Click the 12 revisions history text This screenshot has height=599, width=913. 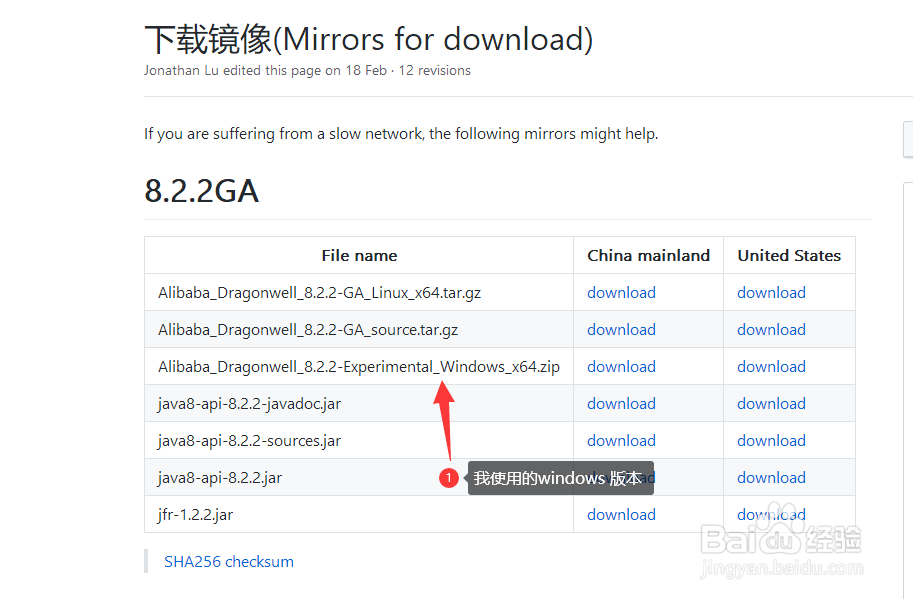pyautogui.click(x=434, y=70)
